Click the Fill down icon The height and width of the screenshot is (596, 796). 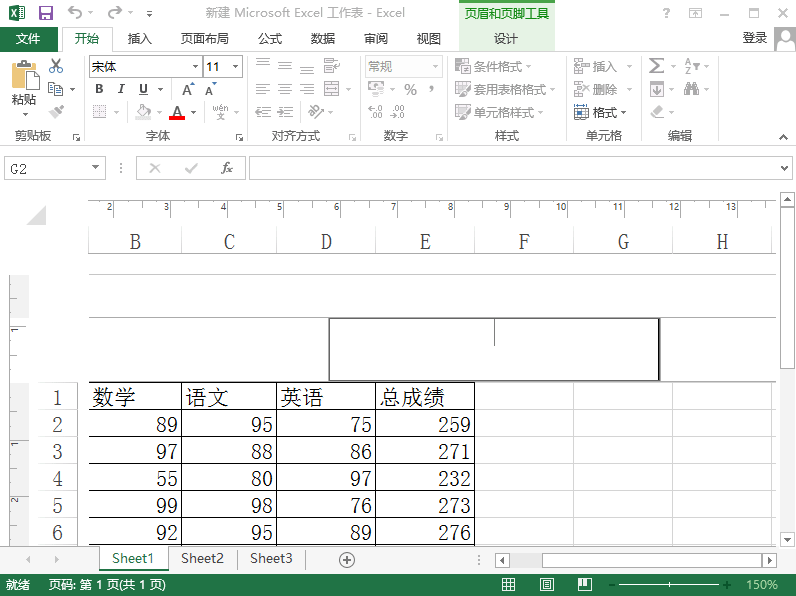pos(657,89)
